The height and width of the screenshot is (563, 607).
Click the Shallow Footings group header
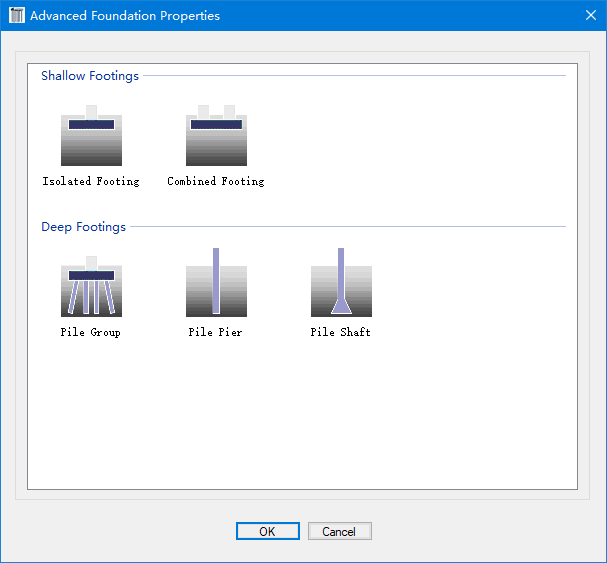click(x=90, y=76)
